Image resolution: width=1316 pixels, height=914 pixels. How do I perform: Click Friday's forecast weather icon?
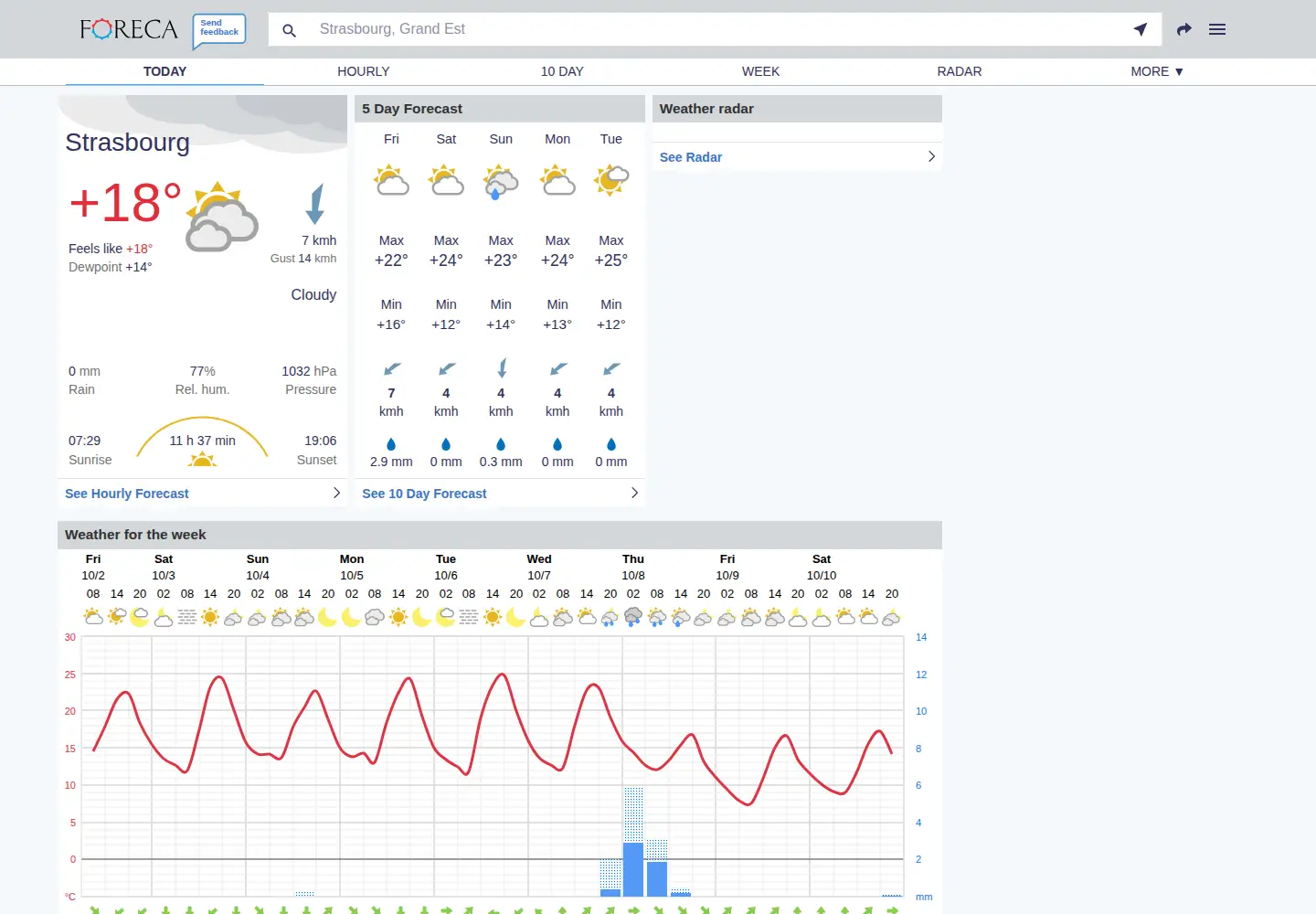tap(391, 180)
